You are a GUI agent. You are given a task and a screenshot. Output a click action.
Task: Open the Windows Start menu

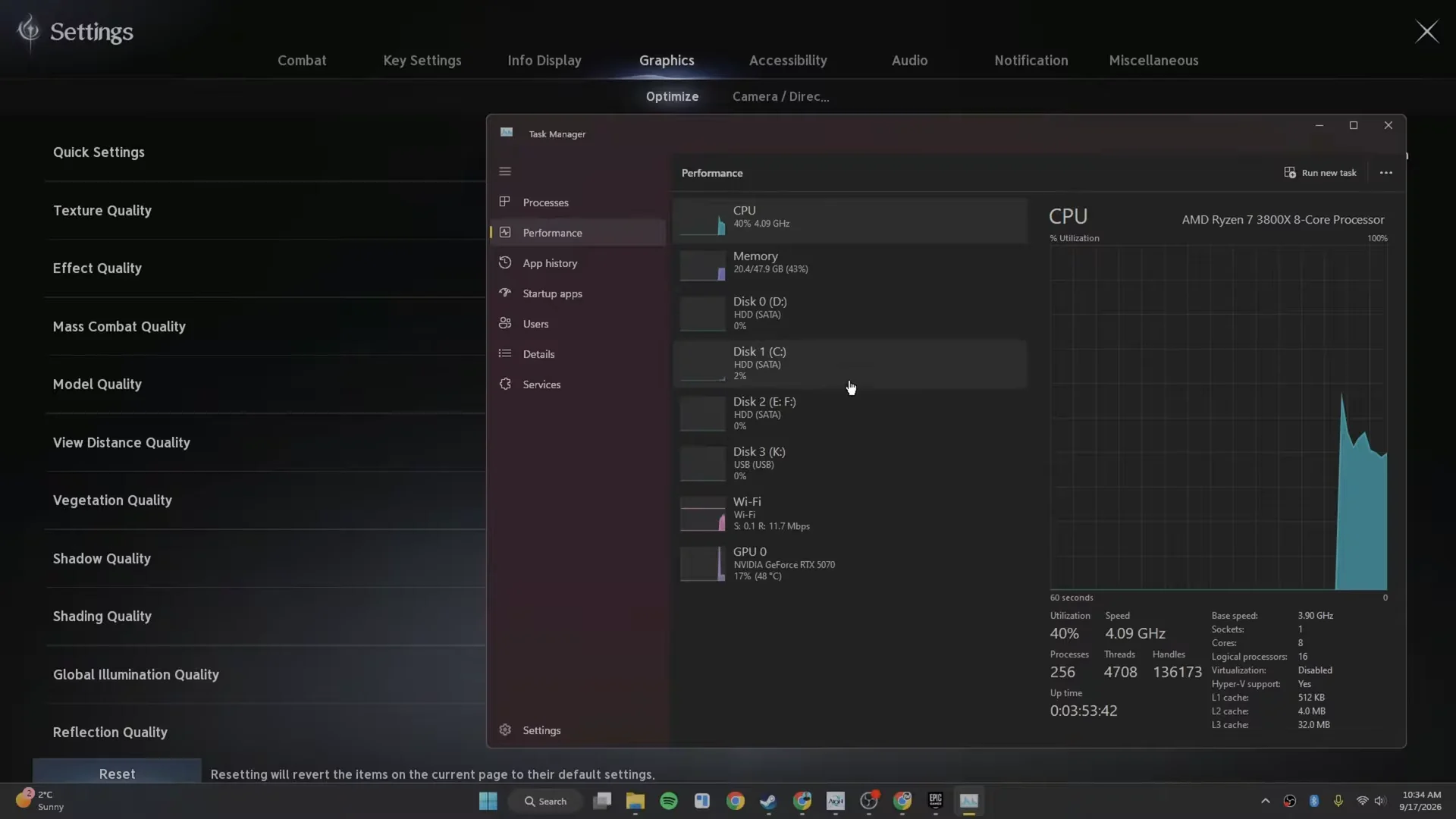488,801
